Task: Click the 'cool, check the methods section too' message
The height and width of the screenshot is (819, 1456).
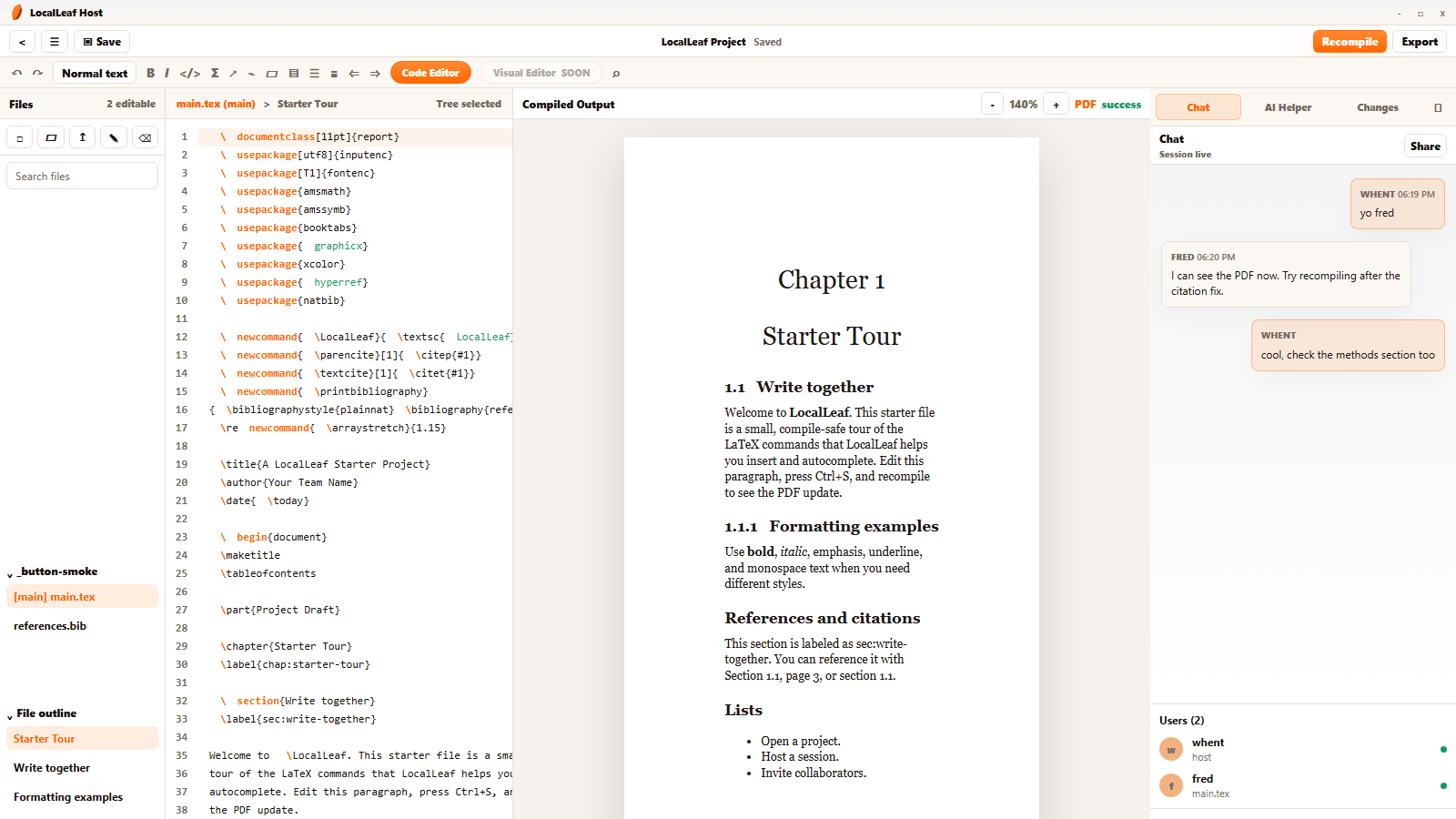Action: 1348,346
